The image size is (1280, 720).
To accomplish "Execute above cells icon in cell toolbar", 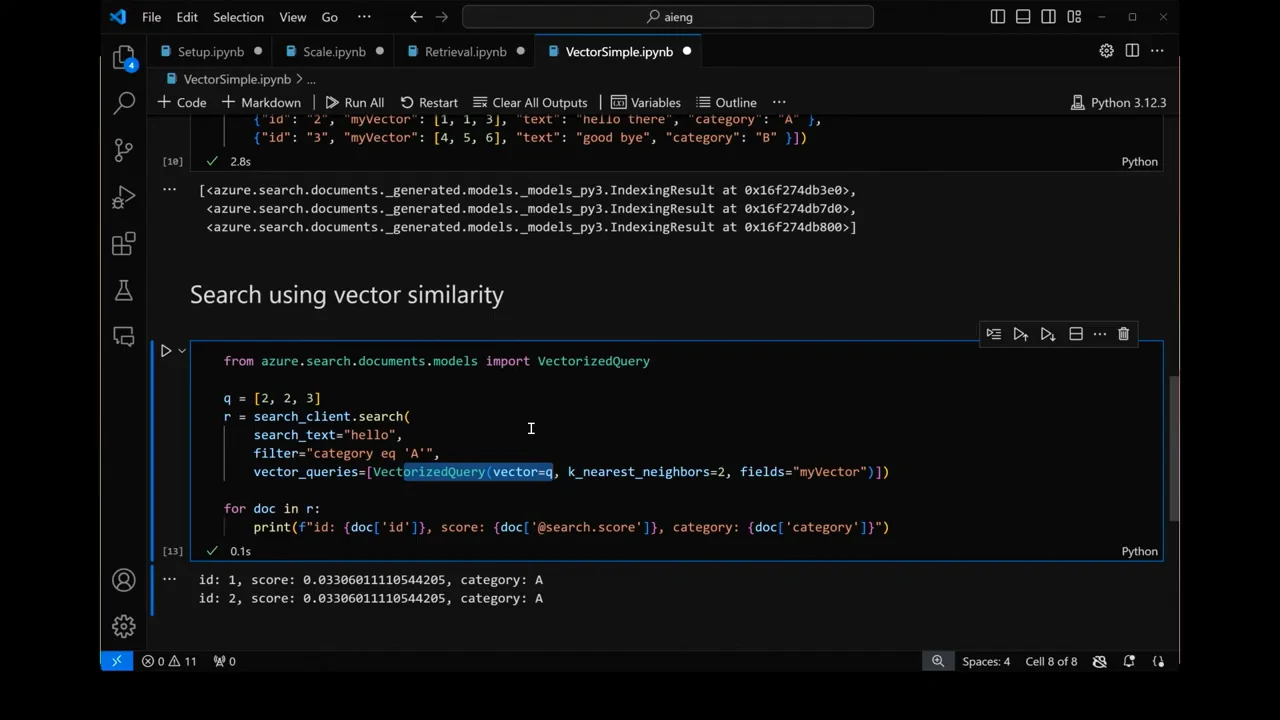I will click(x=1020, y=334).
